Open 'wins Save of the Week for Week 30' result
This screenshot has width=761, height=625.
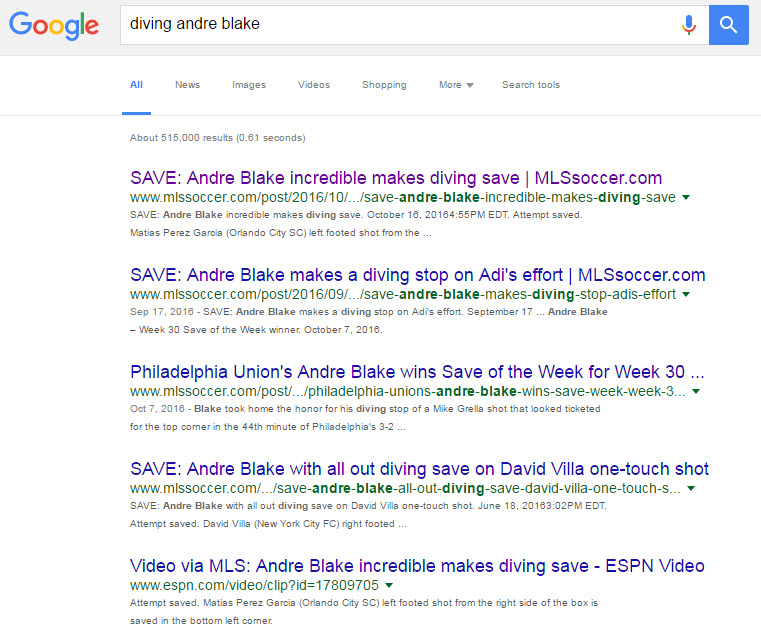point(417,372)
